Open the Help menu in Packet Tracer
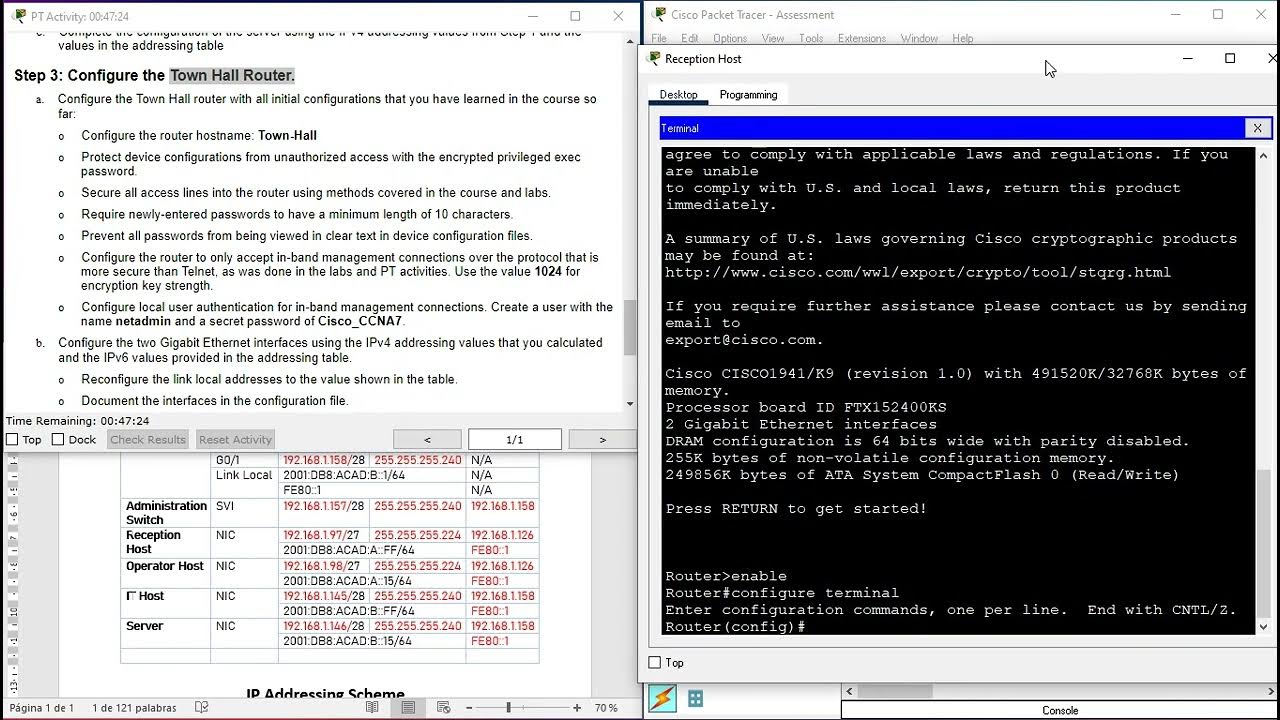Viewport: 1280px width, 720px height. click(x=963, y=38)
